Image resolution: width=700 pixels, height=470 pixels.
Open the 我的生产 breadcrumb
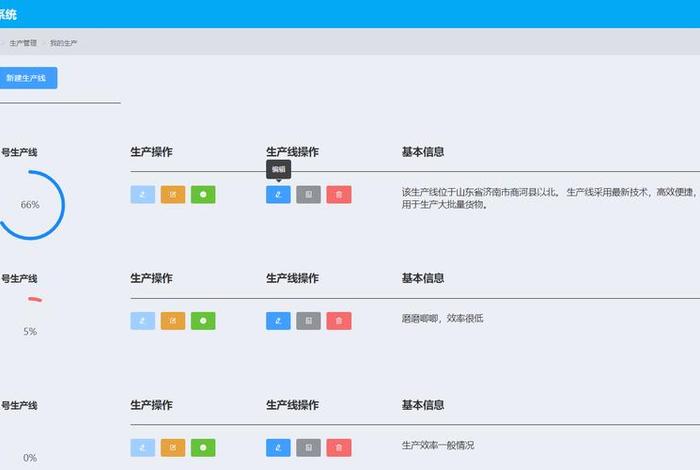[x=63, y=43]
